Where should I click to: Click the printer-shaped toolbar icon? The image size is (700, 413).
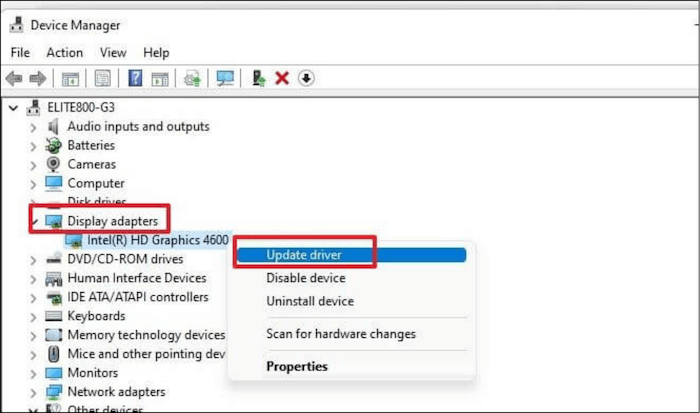(192, 79)
